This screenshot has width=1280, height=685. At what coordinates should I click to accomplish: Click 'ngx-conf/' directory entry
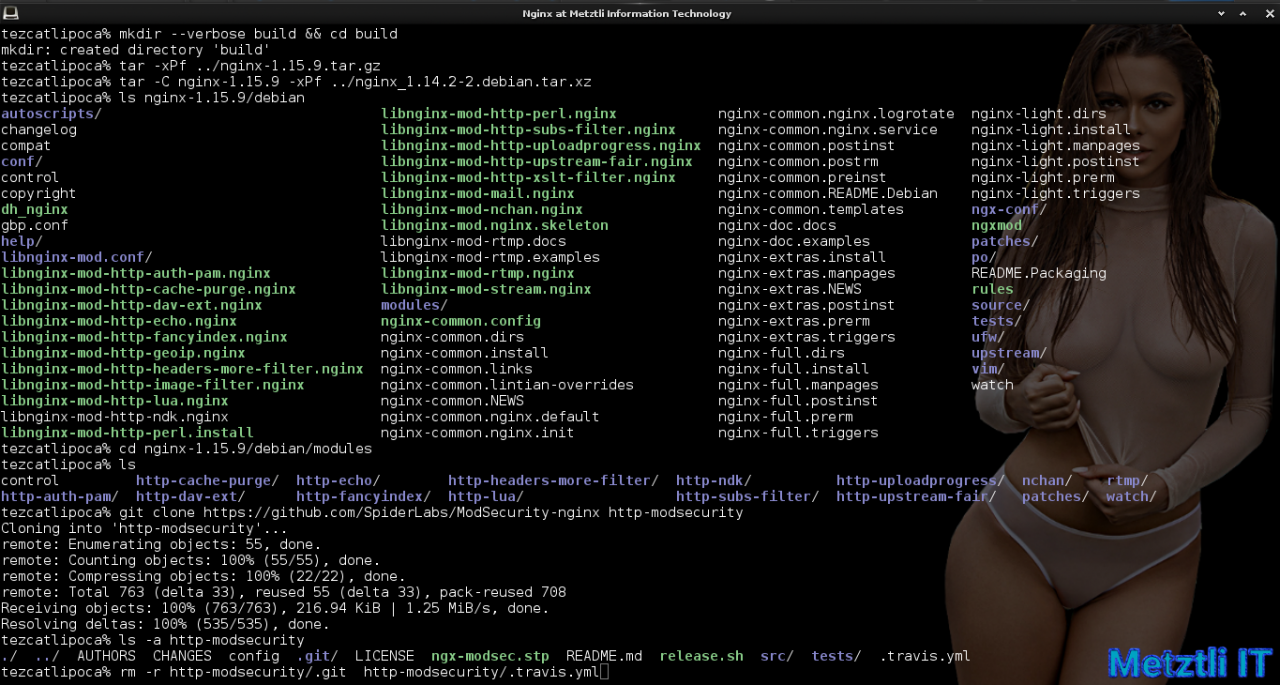(1009, 210)
